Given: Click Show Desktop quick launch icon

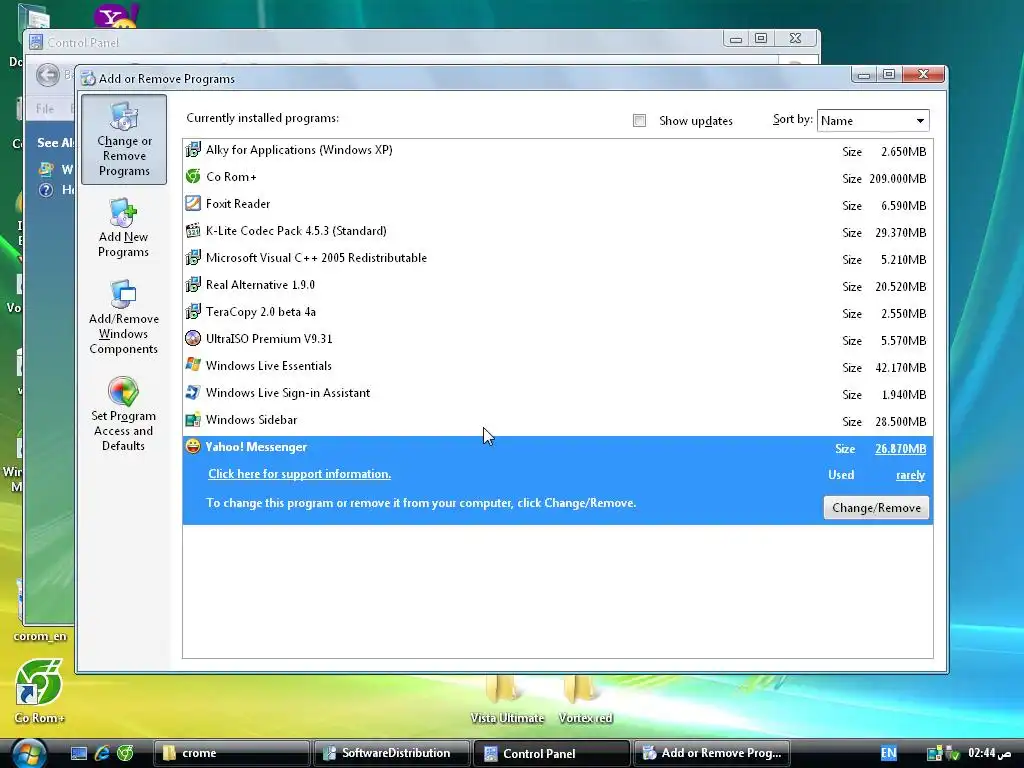Looking at the screenshot, I should [x=79, y=753].
